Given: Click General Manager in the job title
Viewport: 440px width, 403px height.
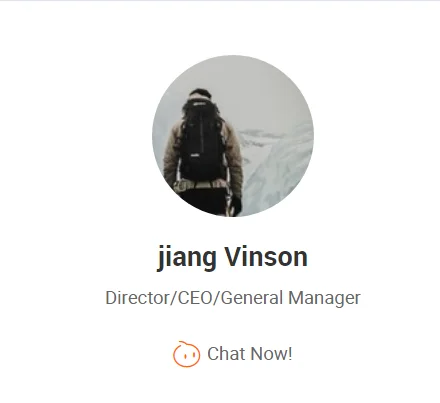Looking at the screenshot, I should [x=291, y=298].
